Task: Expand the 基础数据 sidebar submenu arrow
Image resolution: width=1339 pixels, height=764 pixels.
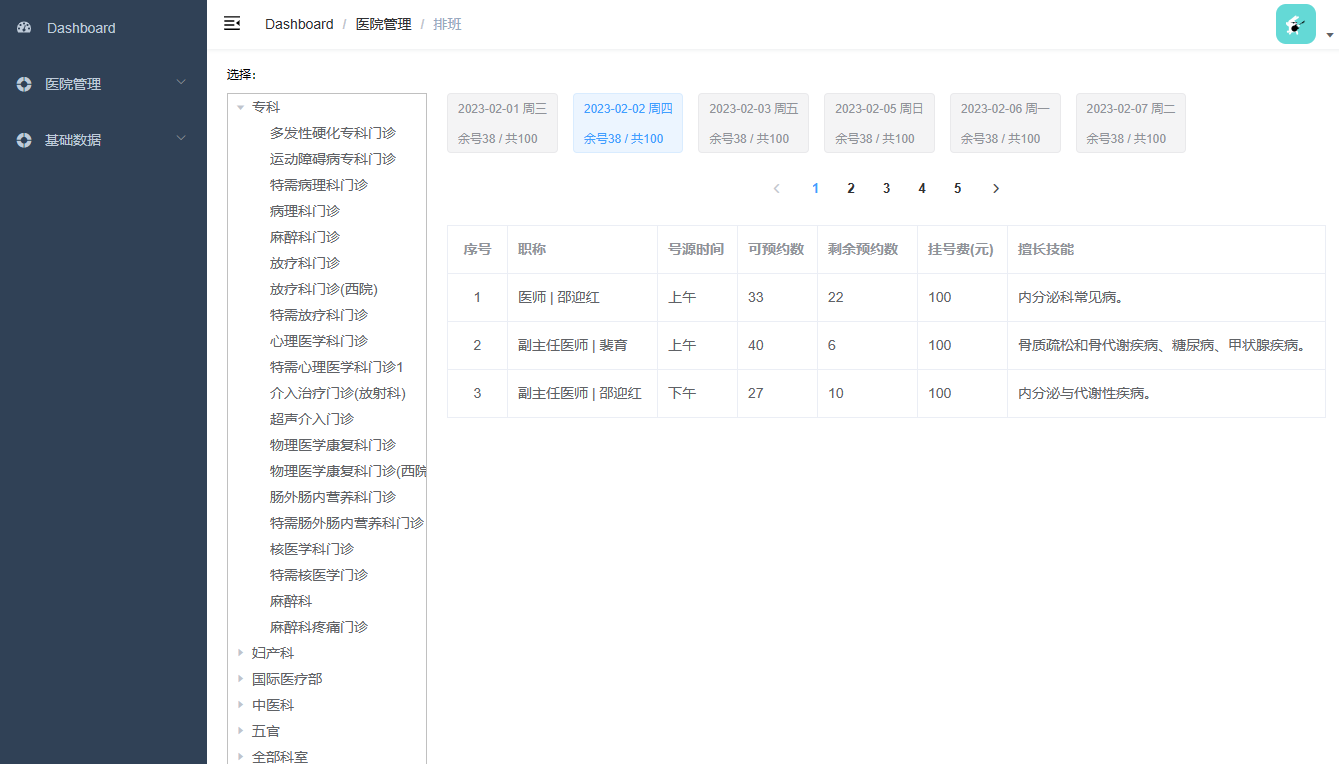Action: (181, 138)
